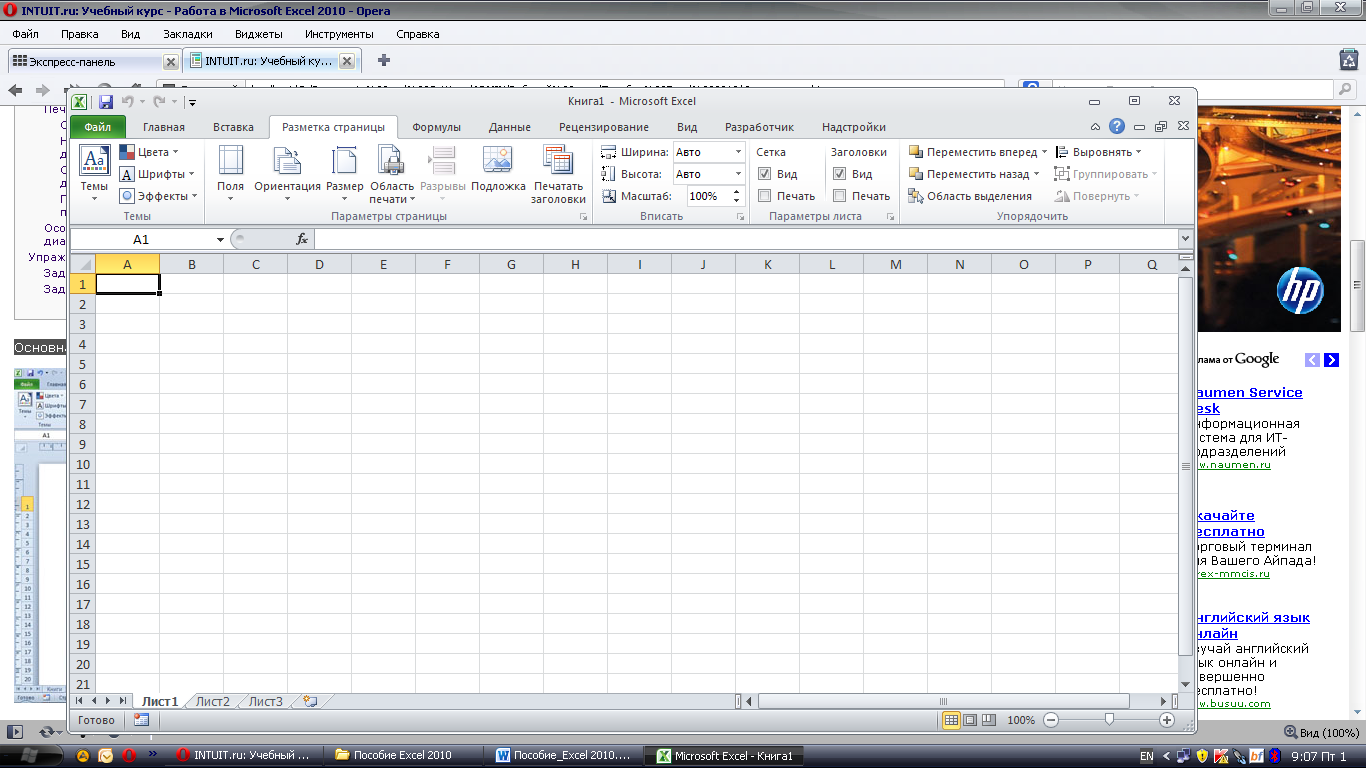Toggle Сетка Вид gridlines view checkbox

765,174
